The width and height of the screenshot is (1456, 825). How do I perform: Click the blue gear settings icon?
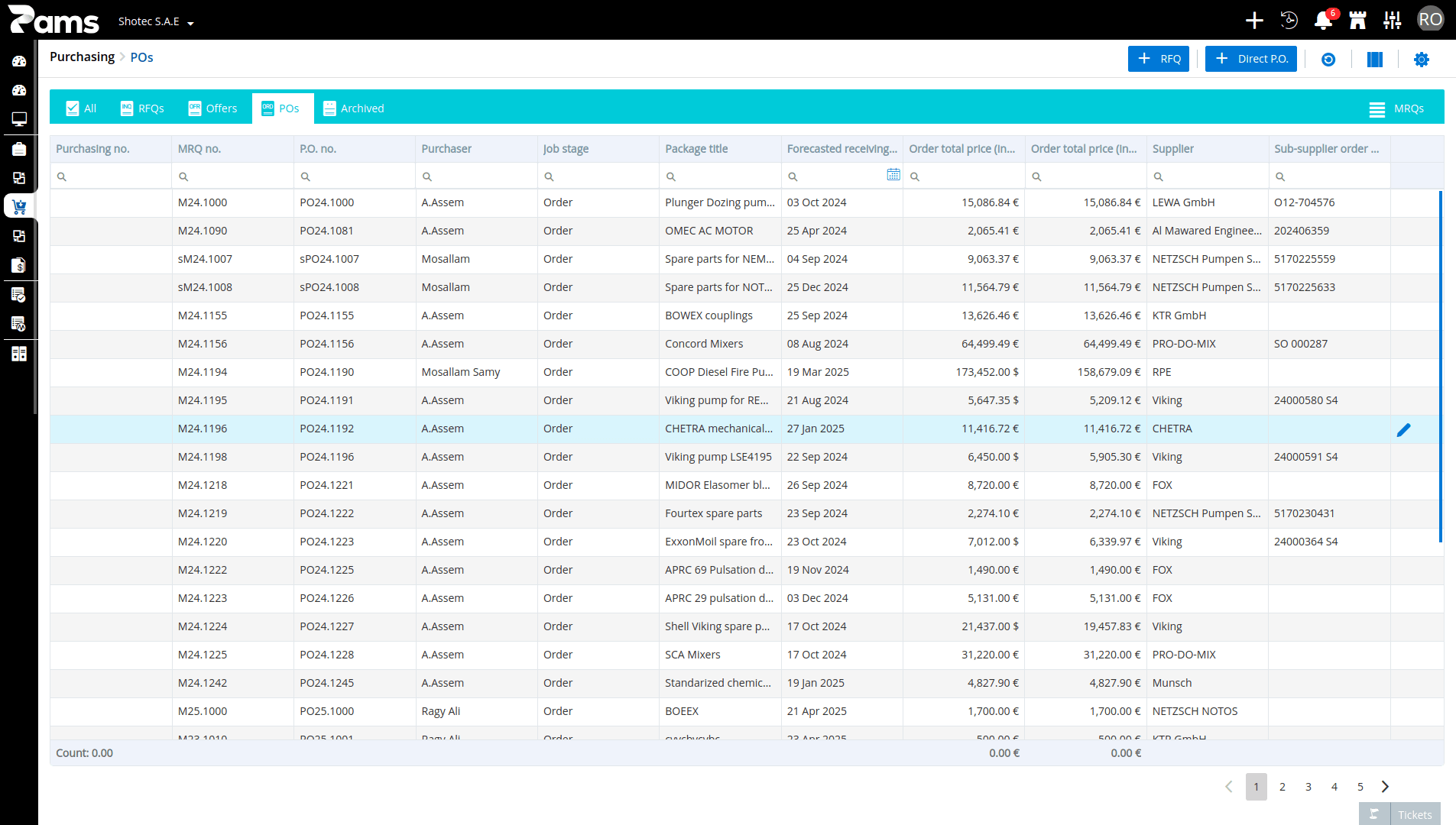point(1422,60)
